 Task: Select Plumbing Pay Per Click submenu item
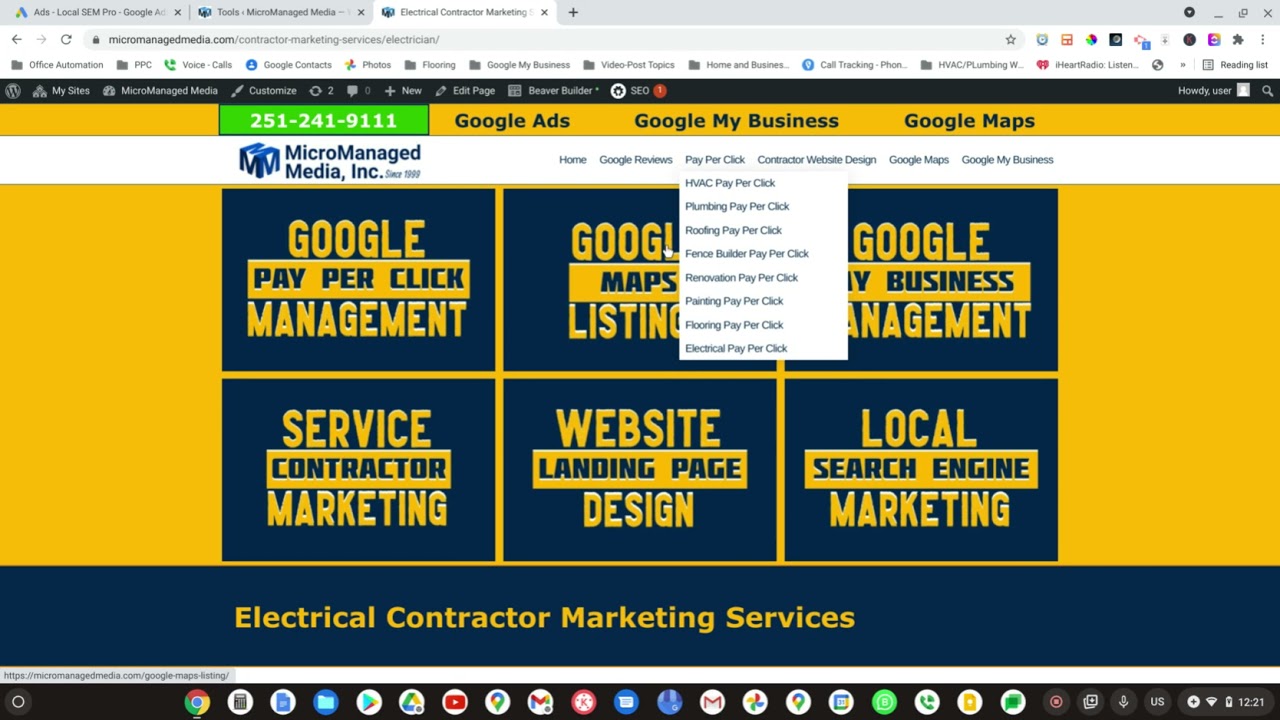(x=737, y=206)
